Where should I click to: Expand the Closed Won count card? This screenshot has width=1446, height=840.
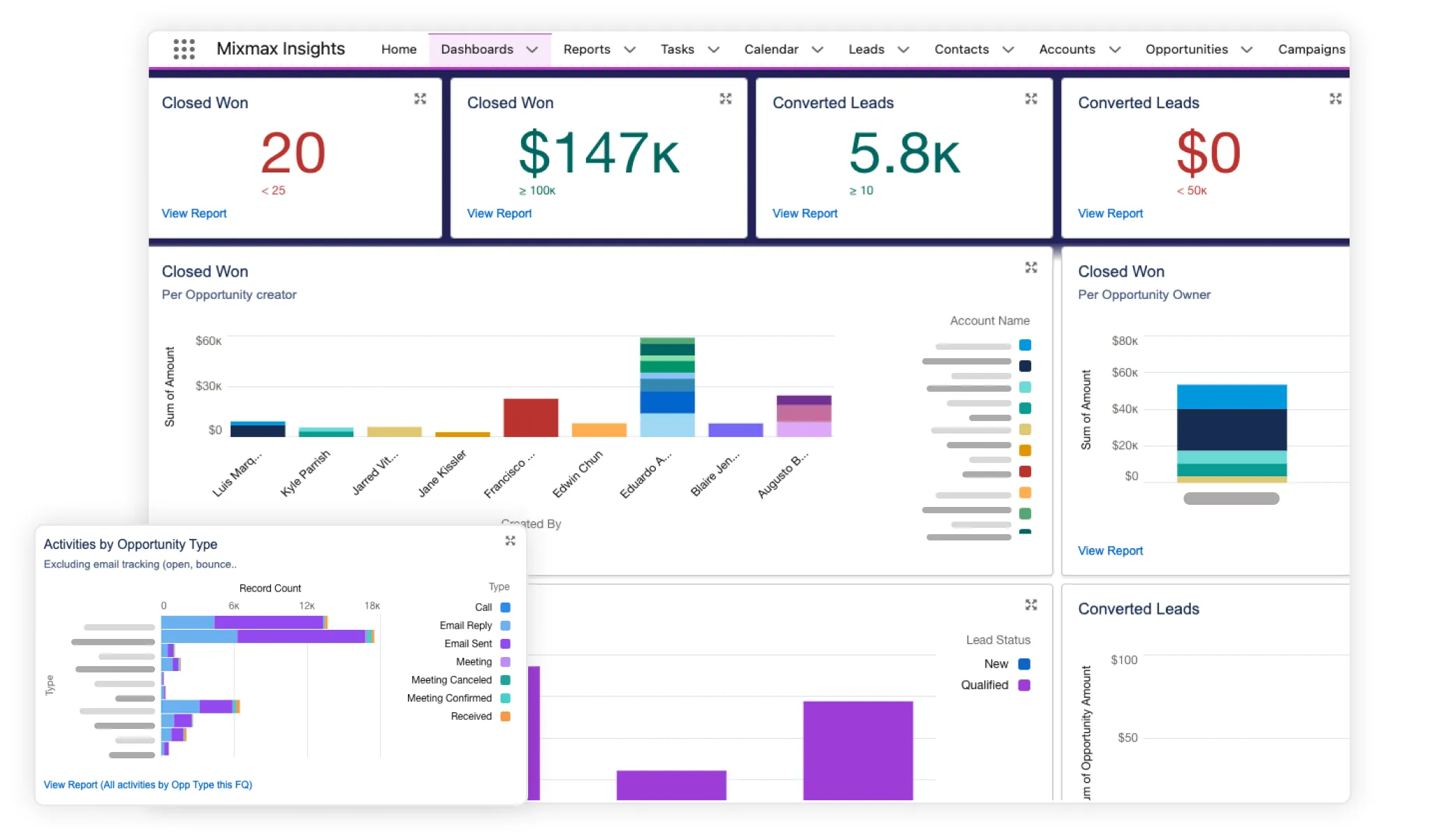click(x=420, y=98)
